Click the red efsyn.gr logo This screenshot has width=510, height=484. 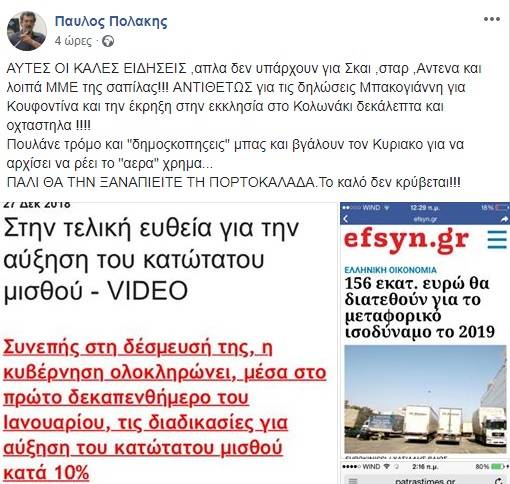406,239
